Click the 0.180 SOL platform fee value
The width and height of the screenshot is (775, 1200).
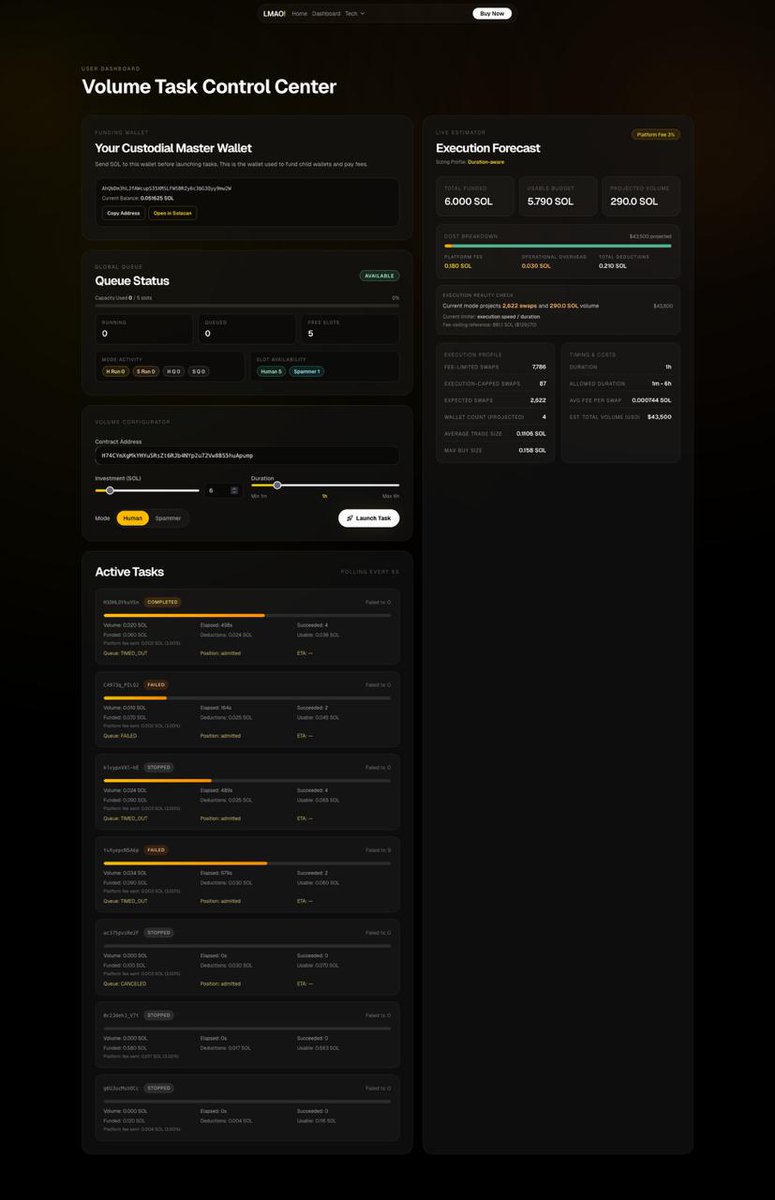458,265
